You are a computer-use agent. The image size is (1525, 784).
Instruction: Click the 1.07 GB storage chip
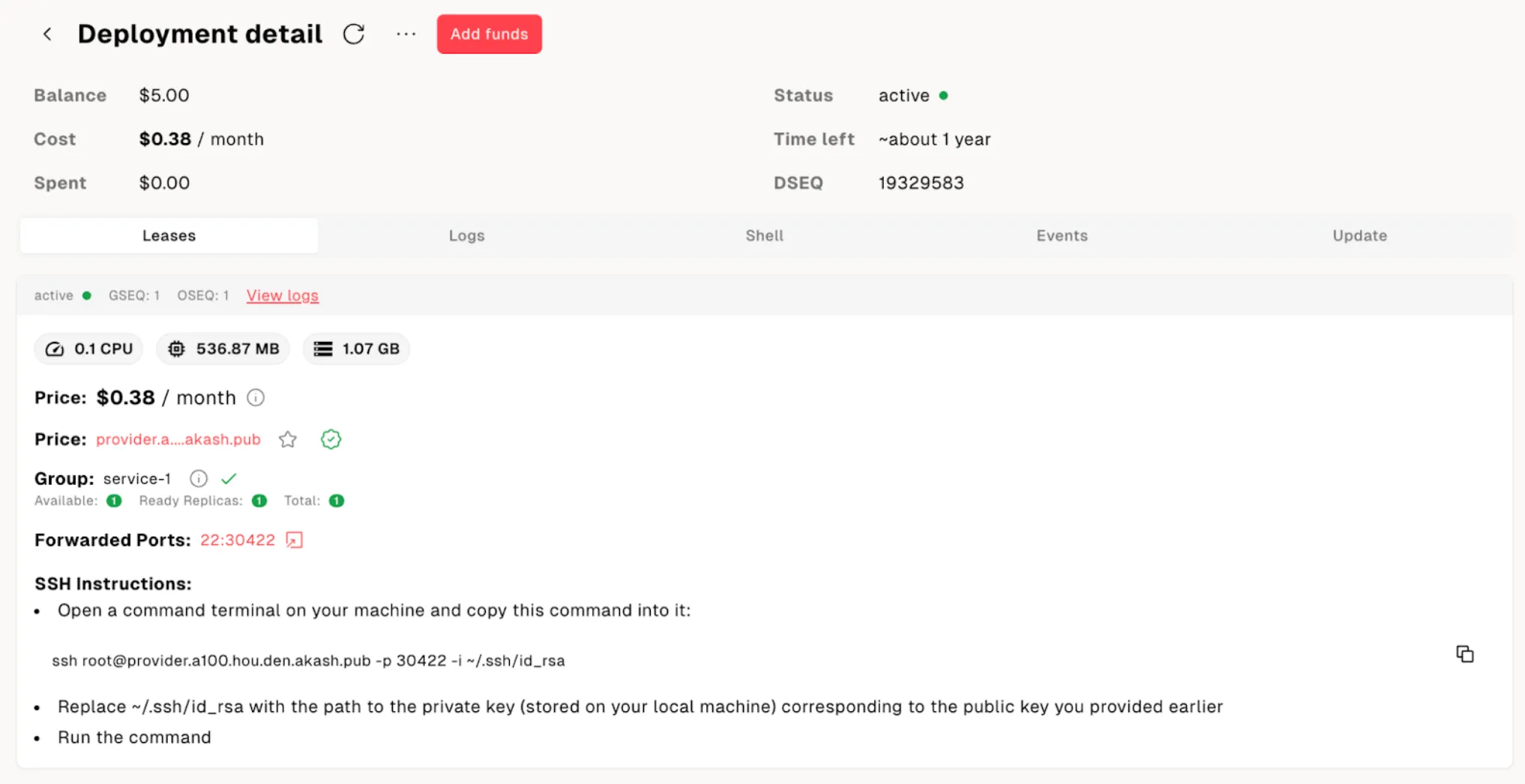[356, 349]
